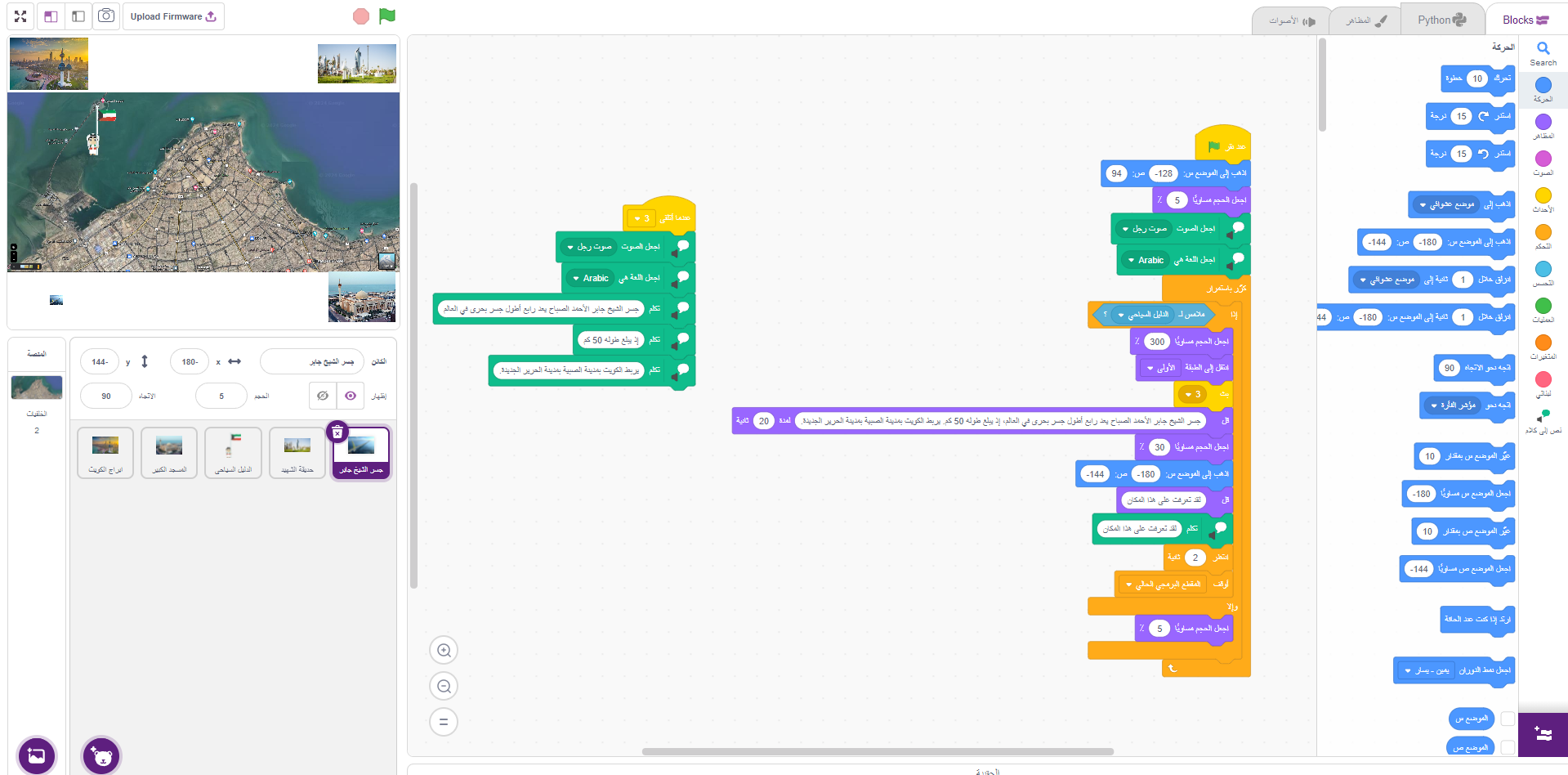1568x775 pixels.
Task: Edit the sprite direction field
Action: coord(106,396)
